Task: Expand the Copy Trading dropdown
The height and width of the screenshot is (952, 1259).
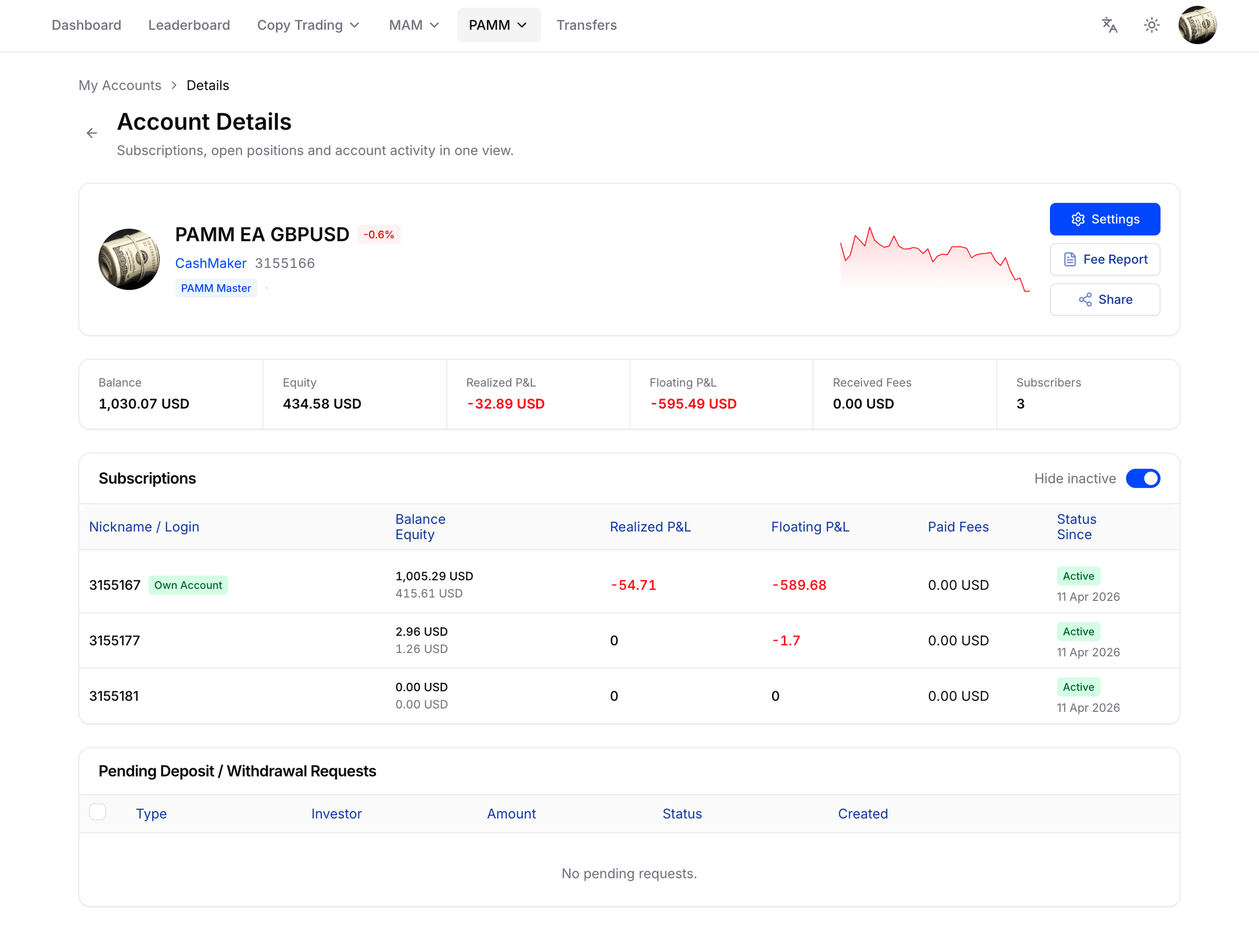Action: (308, 25)
